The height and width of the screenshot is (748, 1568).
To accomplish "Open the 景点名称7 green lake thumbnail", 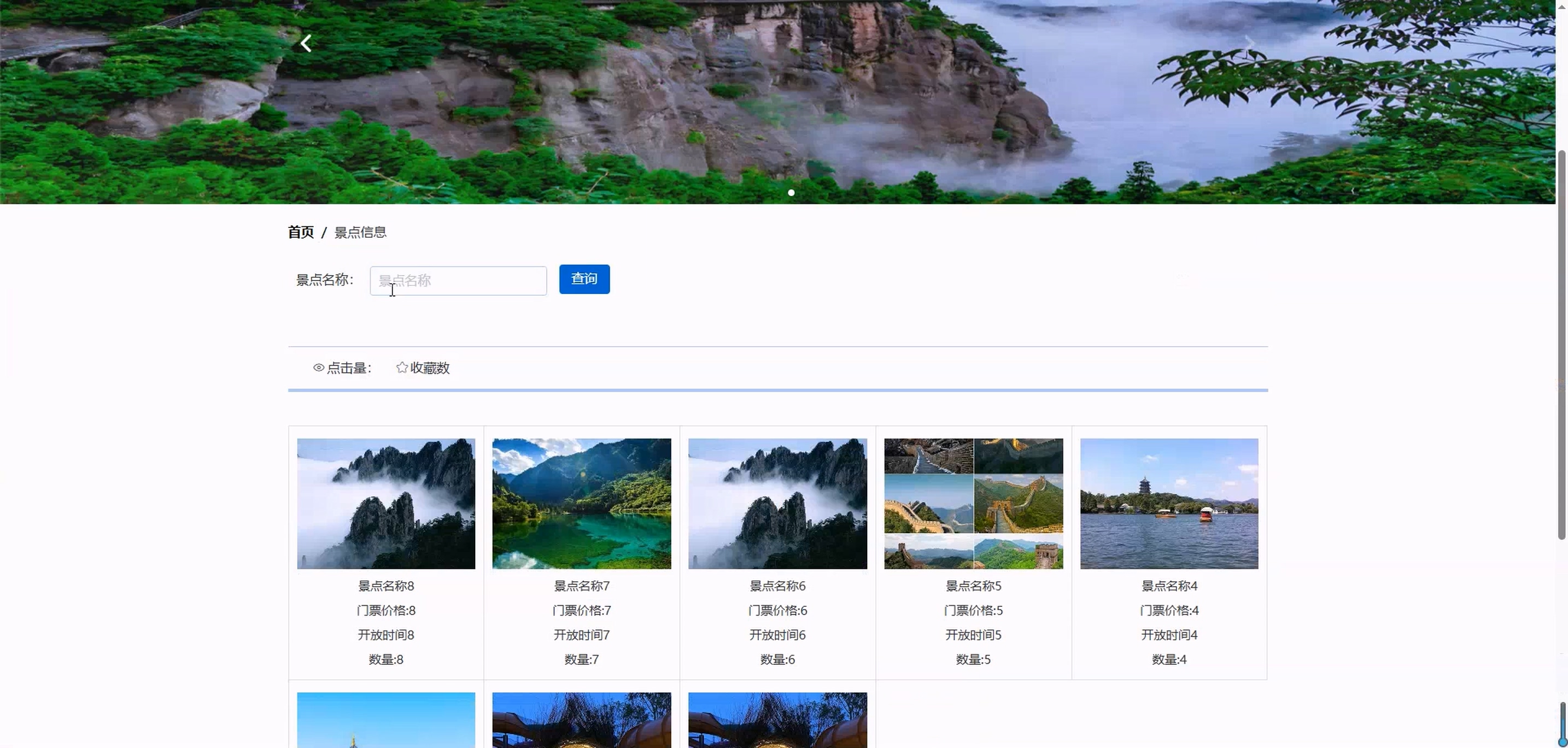I will tap(581, 504).
